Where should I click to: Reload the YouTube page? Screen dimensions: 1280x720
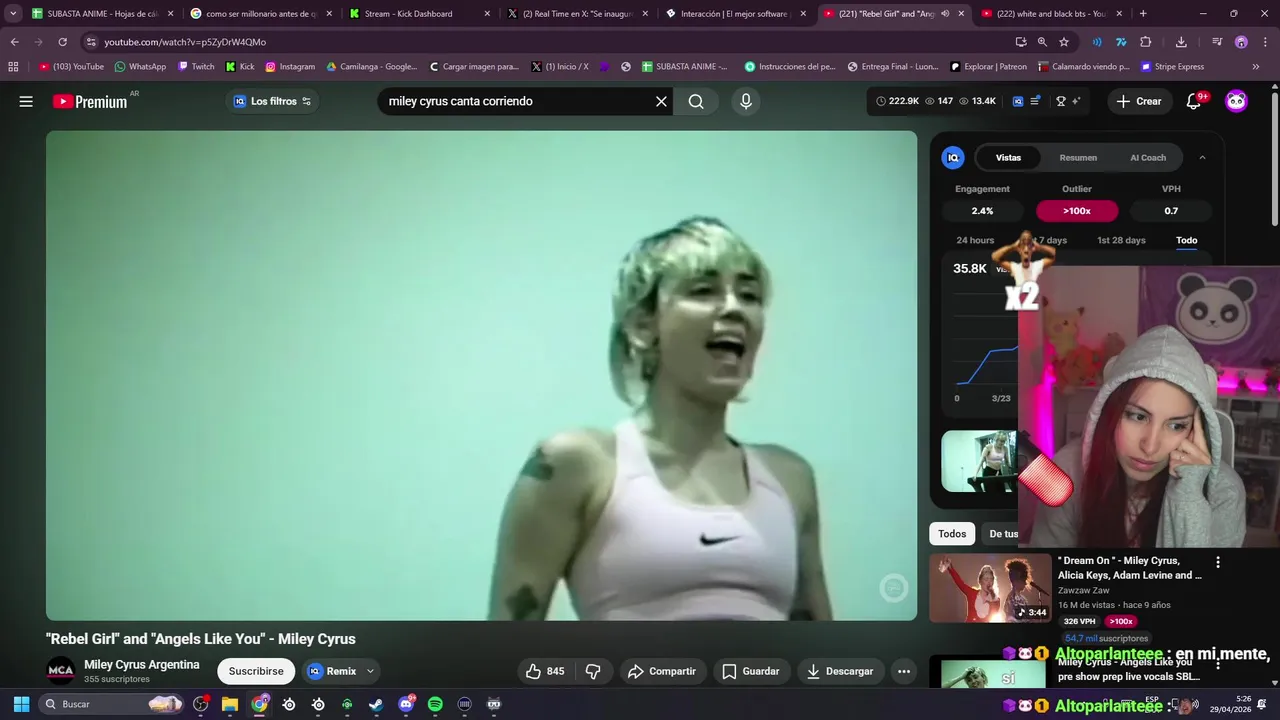click(x=62, y=42)
